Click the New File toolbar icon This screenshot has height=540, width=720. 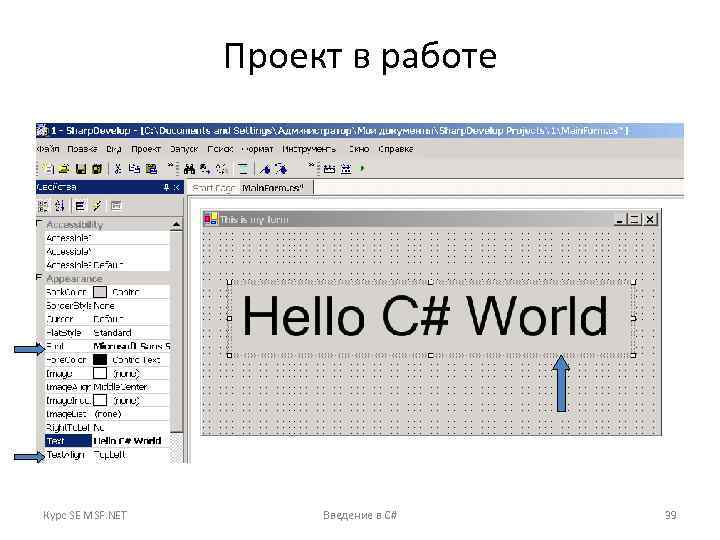point(48,169)
